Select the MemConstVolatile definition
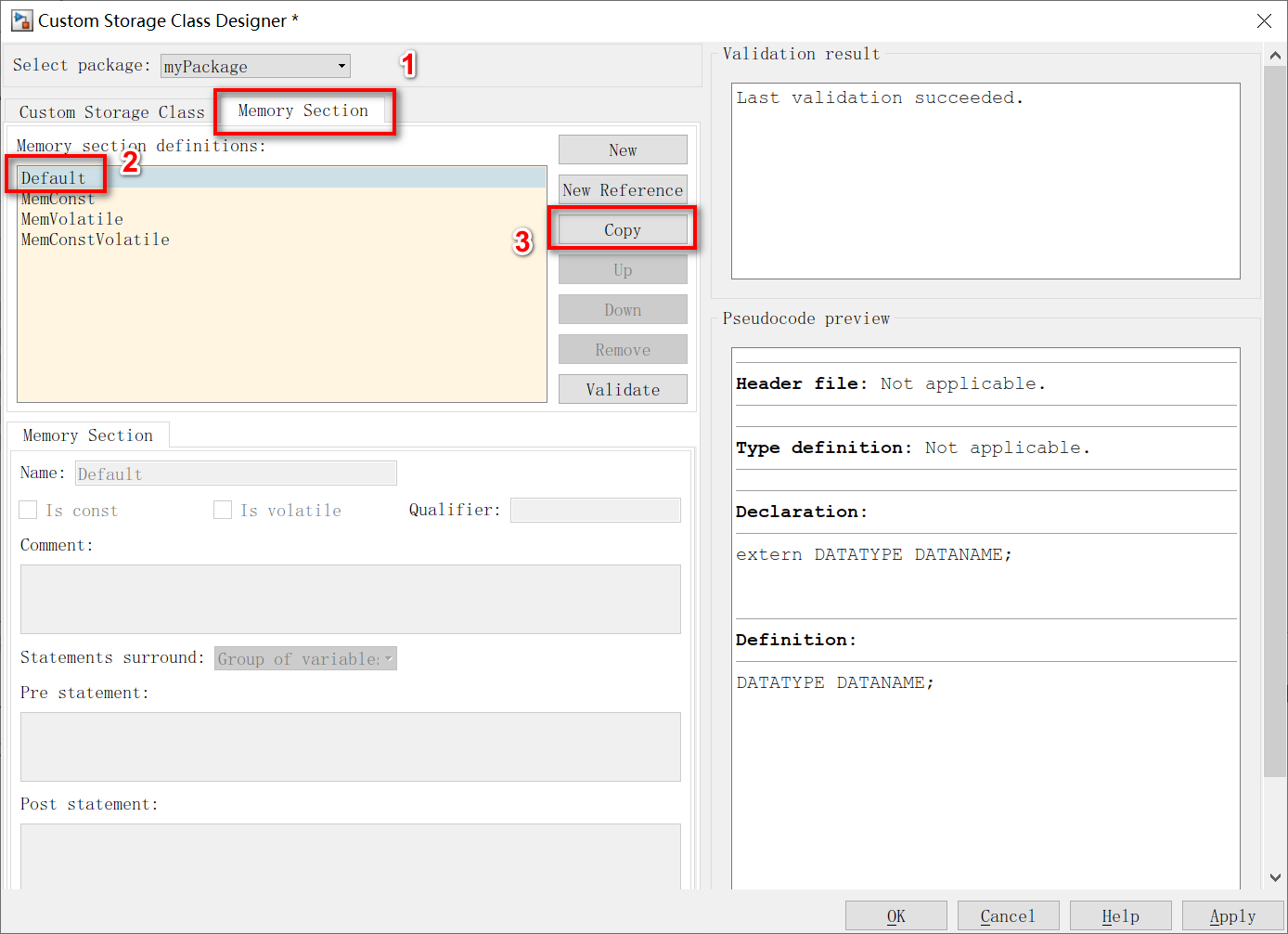This screenshot has width=1288, height=934. 95,239
